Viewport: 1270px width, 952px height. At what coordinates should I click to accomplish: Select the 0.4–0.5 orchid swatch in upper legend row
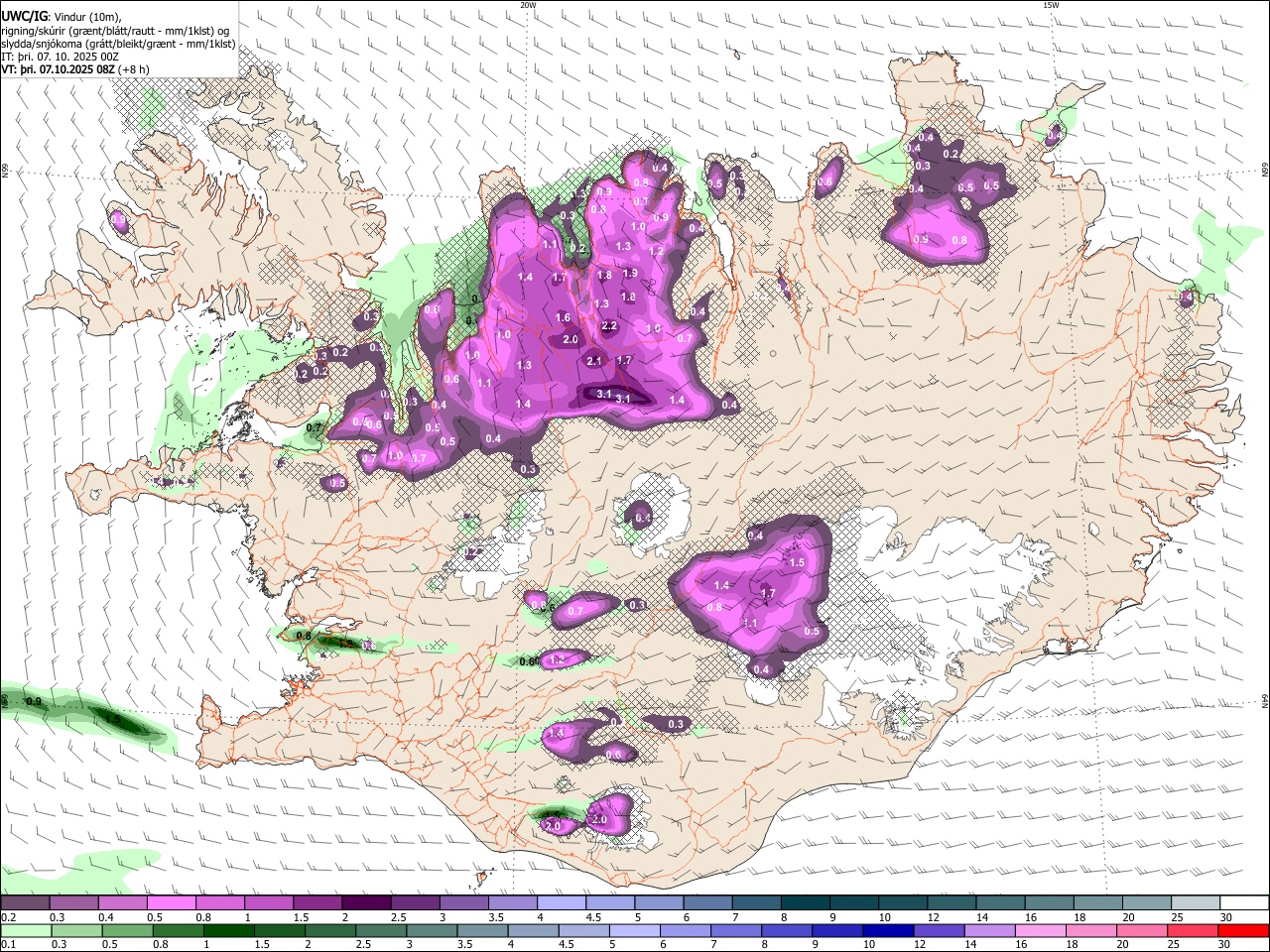click(122, 903)
